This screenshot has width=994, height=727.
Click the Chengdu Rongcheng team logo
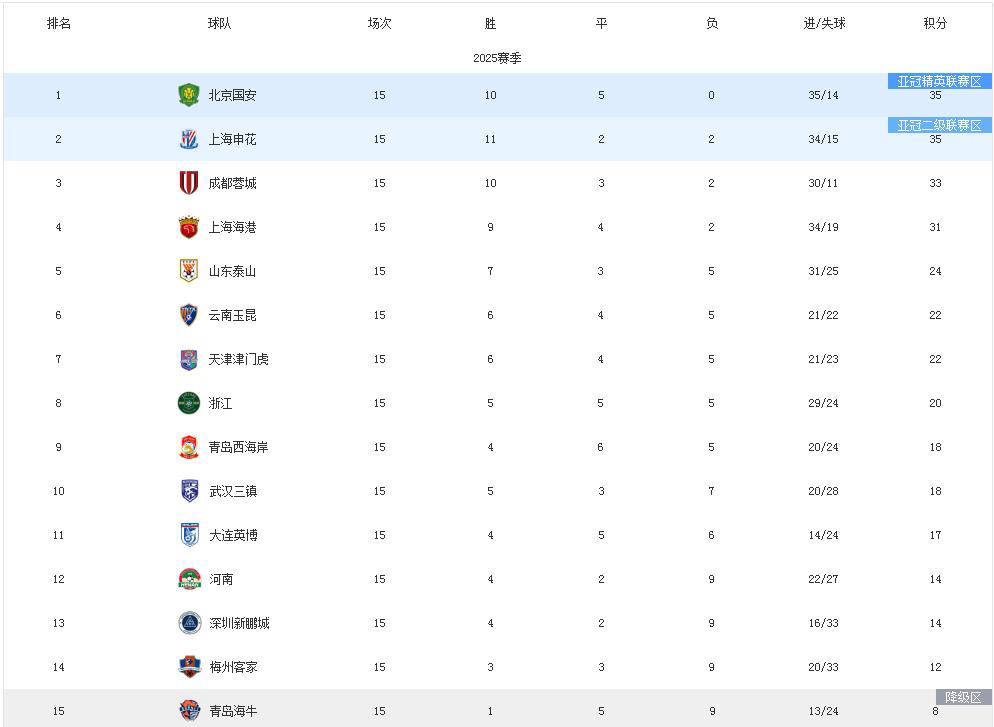[x=189, y=183]
